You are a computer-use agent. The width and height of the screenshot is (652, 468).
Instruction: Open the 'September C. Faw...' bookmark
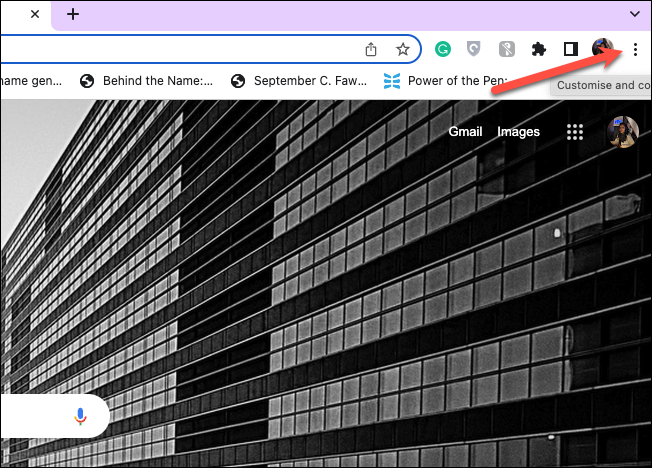pos(299,81)
